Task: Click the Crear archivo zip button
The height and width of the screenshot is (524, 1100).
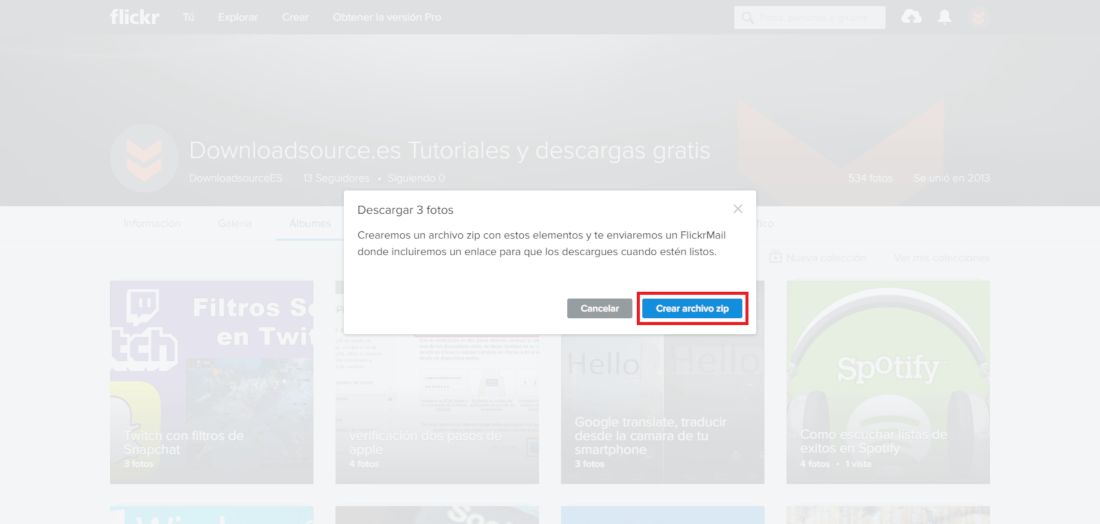Action: pos(692,309)
